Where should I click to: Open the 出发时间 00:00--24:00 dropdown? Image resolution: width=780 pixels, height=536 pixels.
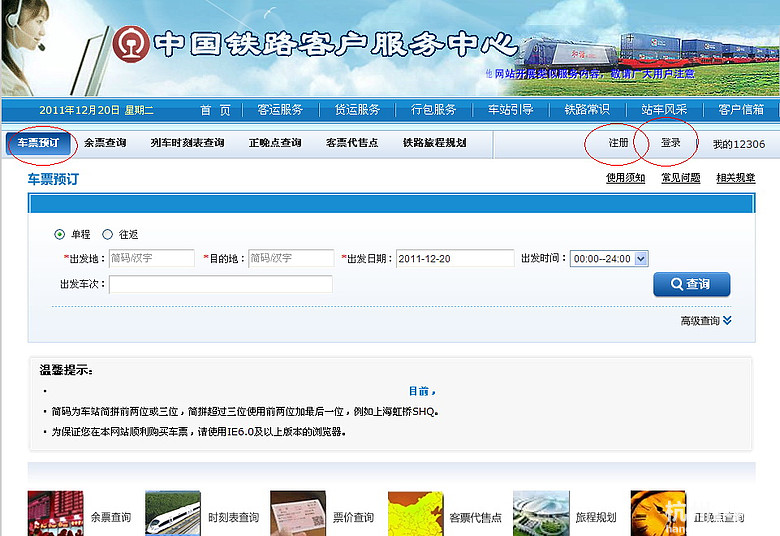pos(609,258)
